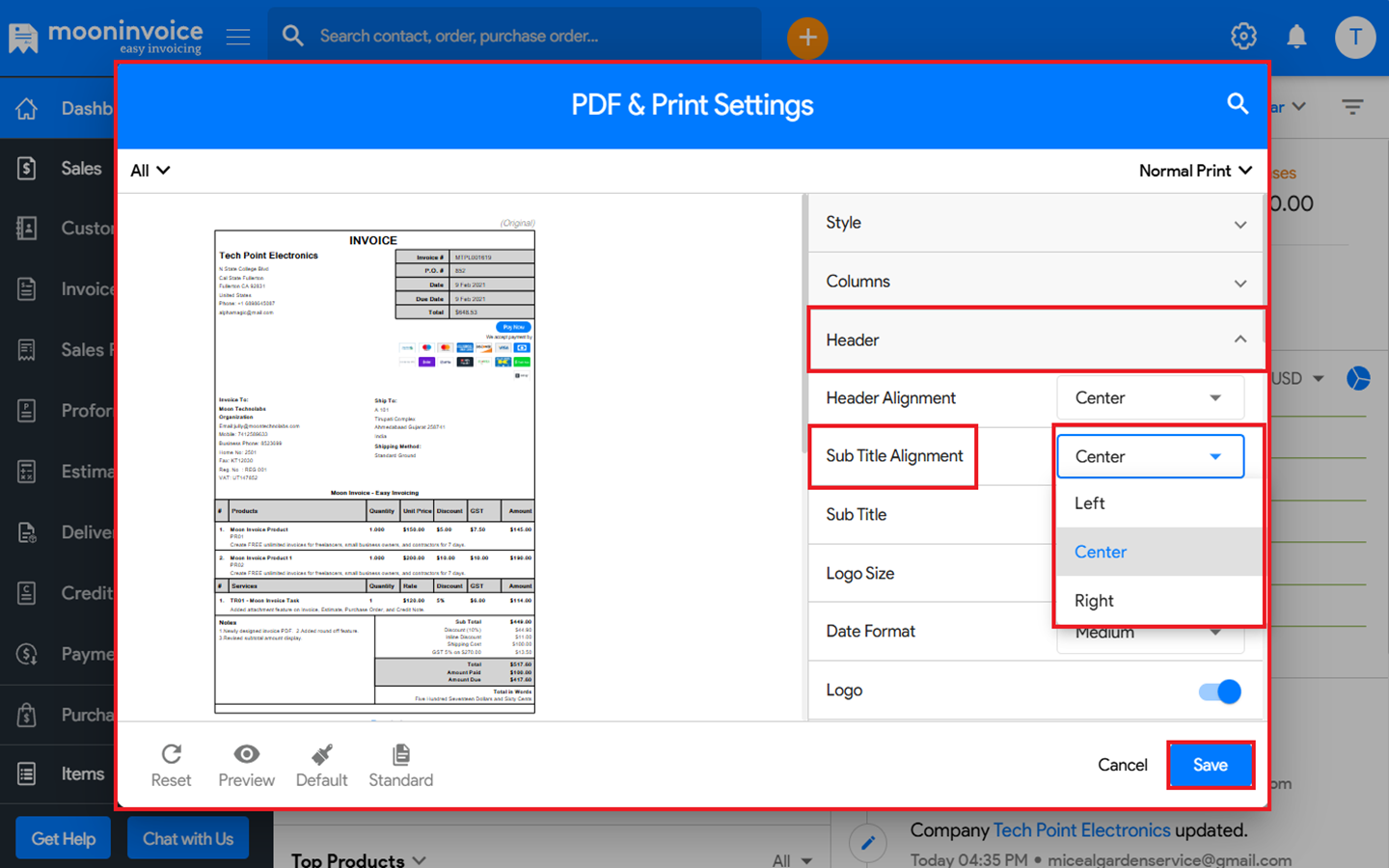Screen dimensions: 1389x868
Task: Click the search icon in PDF & Print Settings
Action: pos(1238,104)
